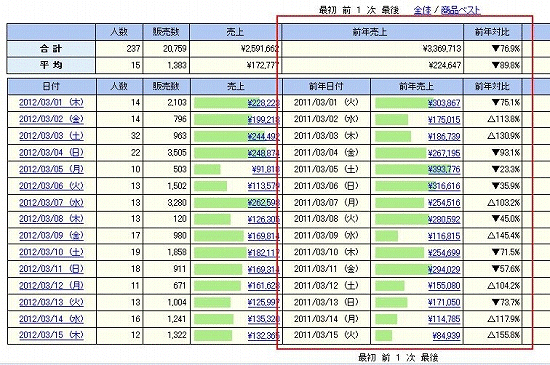Open previous-year sales ¥393,776 link
The width and height of the screenshot is (550, 365).
click(x=444, y=170)
